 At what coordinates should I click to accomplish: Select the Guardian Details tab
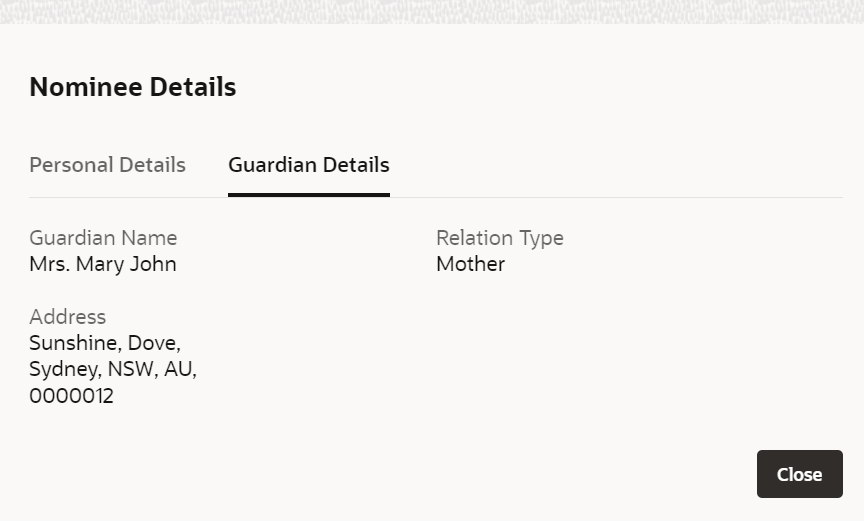point(308,165)
